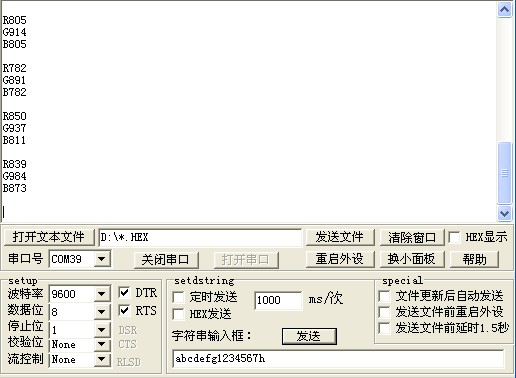Switch to small panel via 换小面板
516x378 pixels.
pos(412,259)
